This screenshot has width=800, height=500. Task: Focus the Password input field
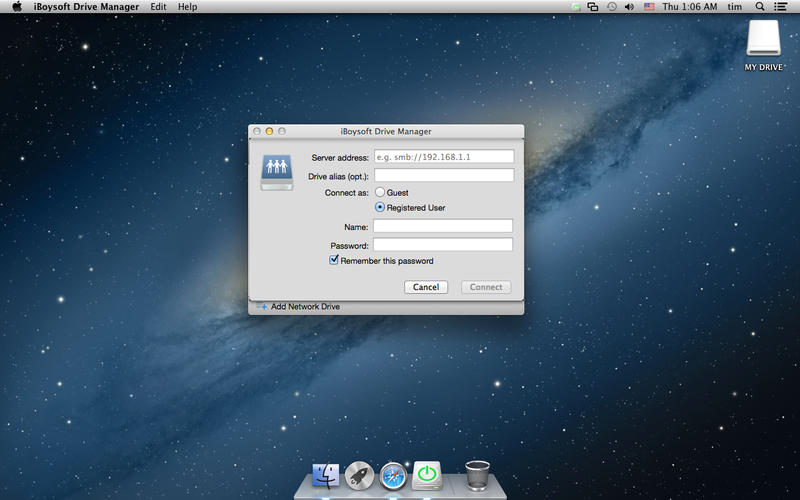coord(443,244)
